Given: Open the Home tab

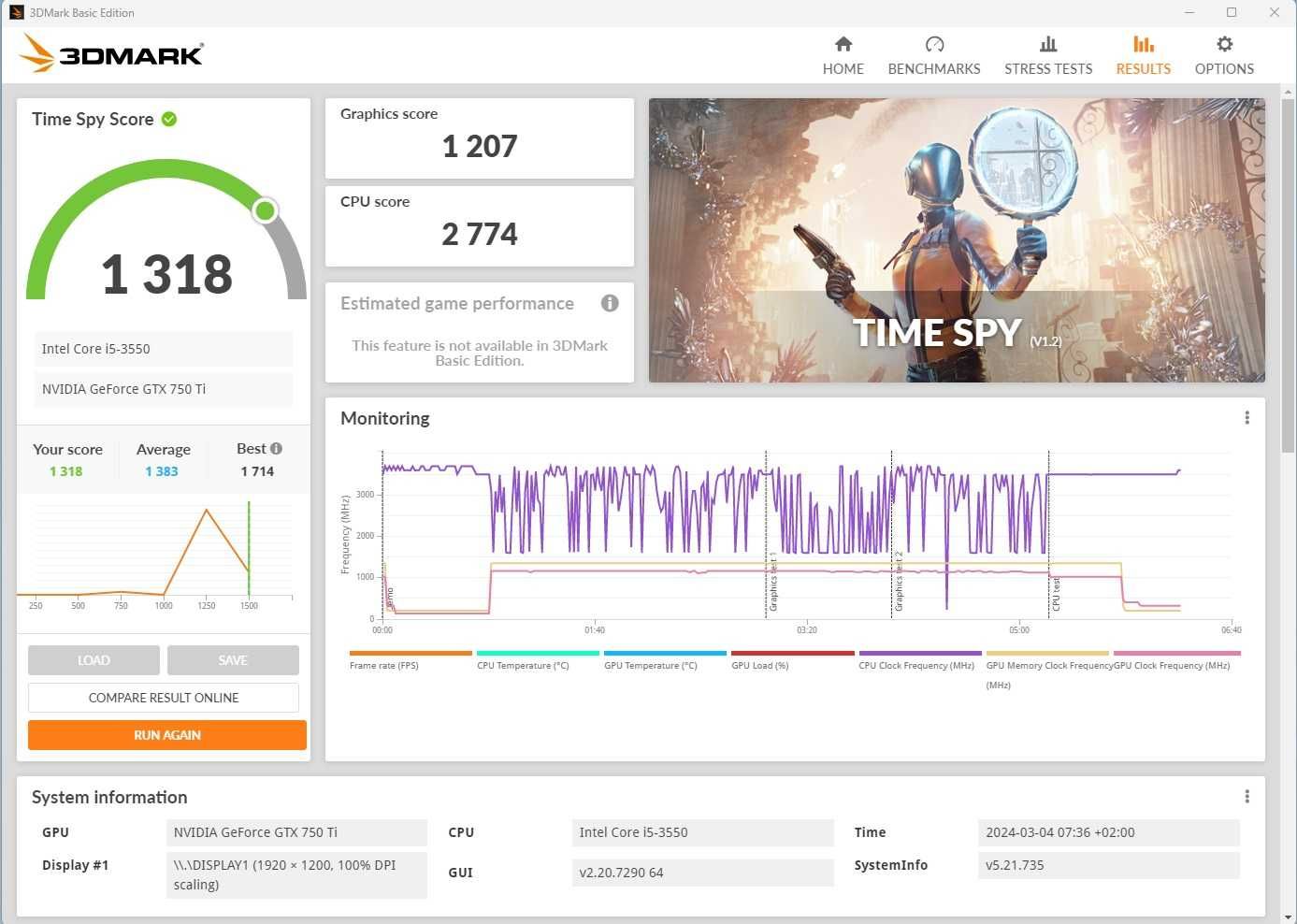Looking at the screenshot, I should click(843, 55).
